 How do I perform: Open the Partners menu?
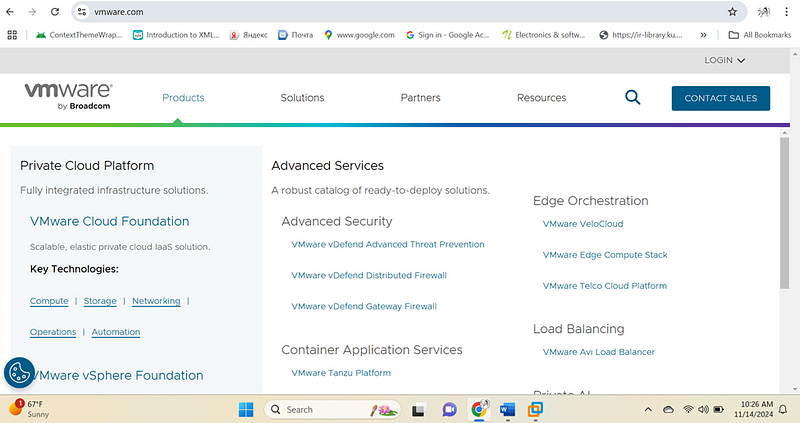click(420, 97)
